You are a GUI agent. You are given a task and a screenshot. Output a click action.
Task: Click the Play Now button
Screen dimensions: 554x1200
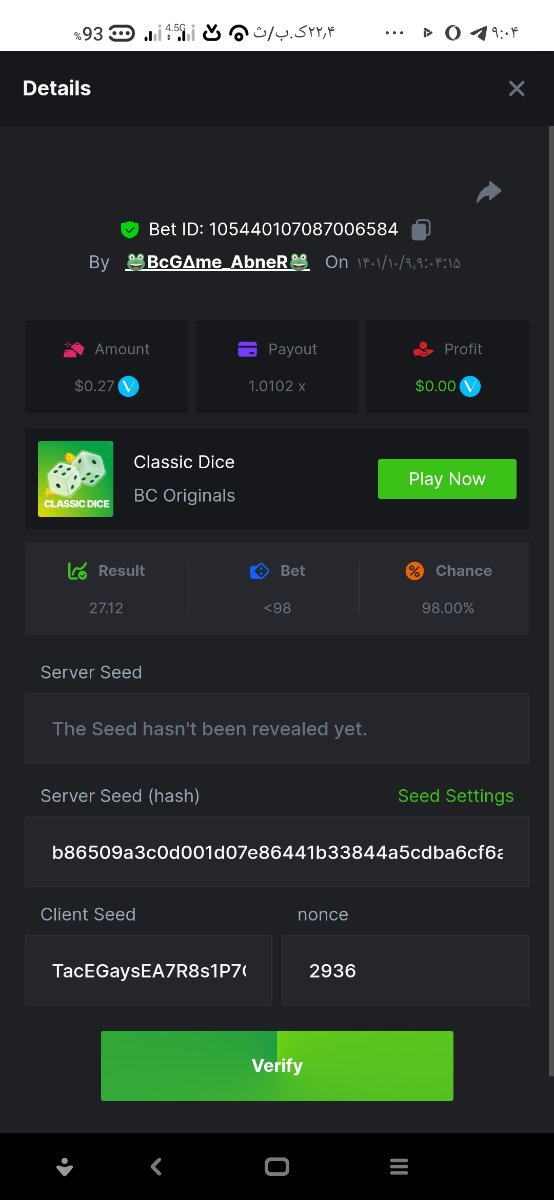[447, 479]
